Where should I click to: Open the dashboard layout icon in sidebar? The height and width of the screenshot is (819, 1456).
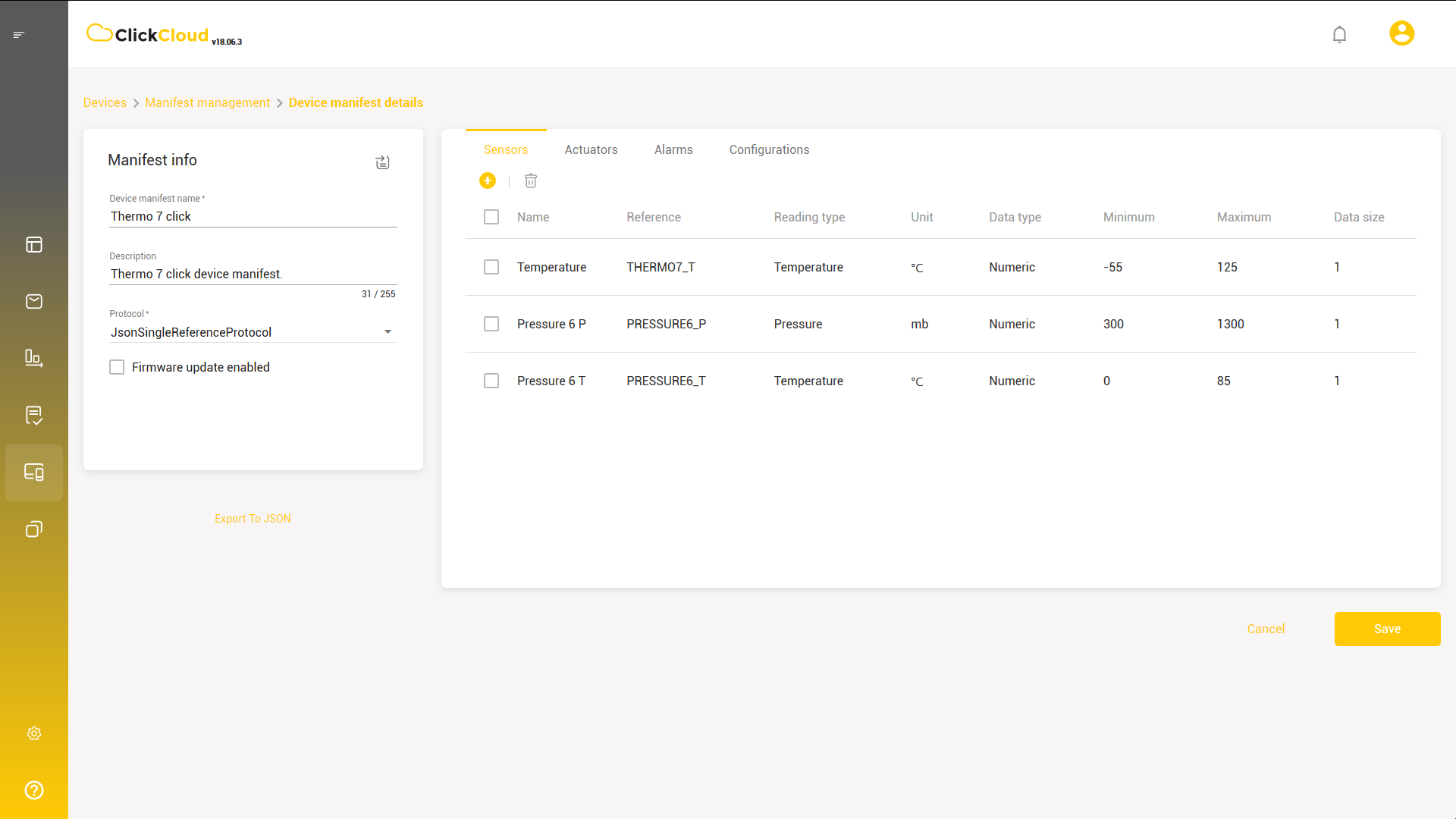34,245
